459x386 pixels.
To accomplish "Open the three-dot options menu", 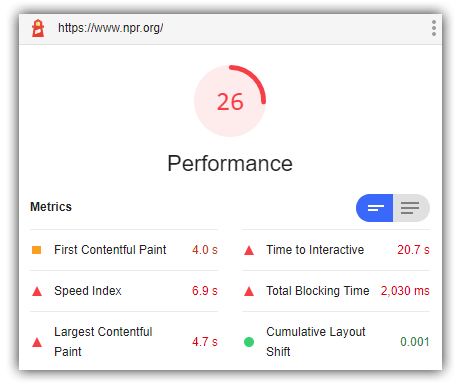I will pos(434,28).
